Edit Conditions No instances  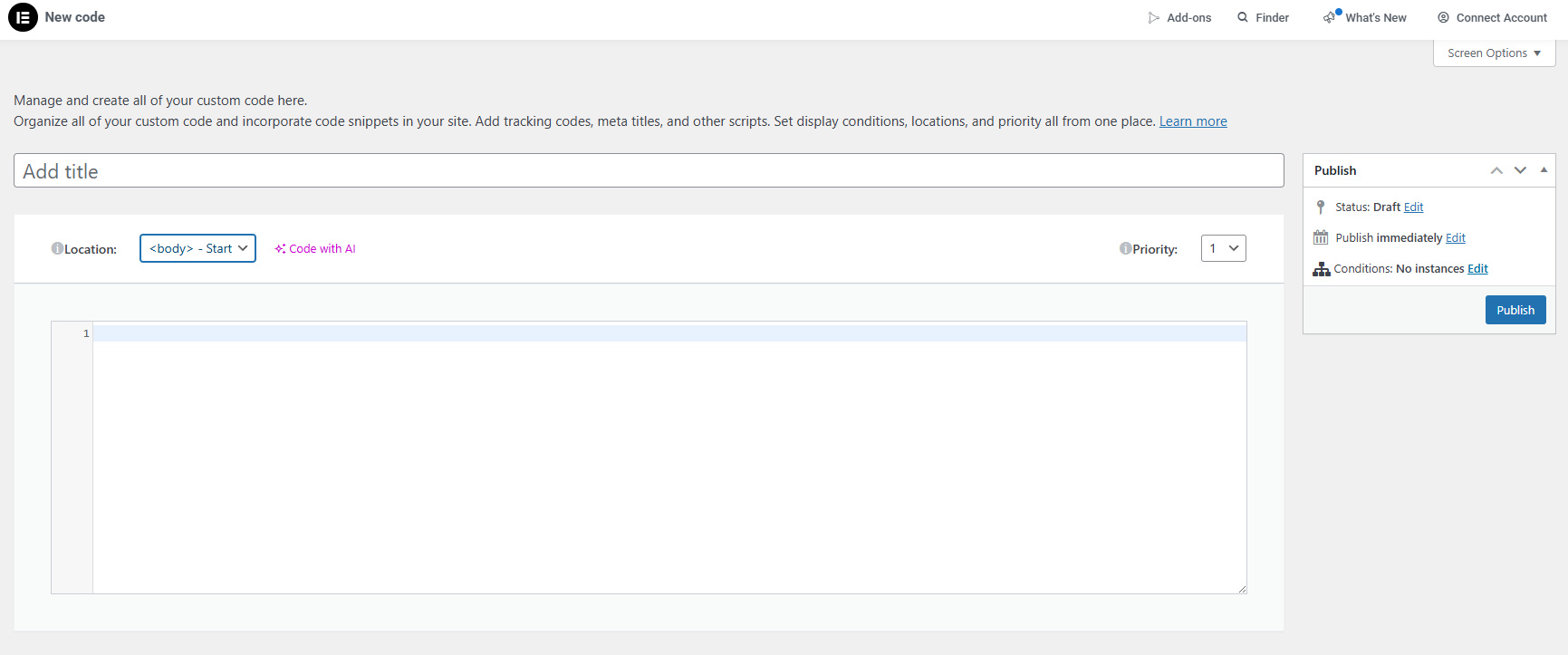tap(1477, 269)
